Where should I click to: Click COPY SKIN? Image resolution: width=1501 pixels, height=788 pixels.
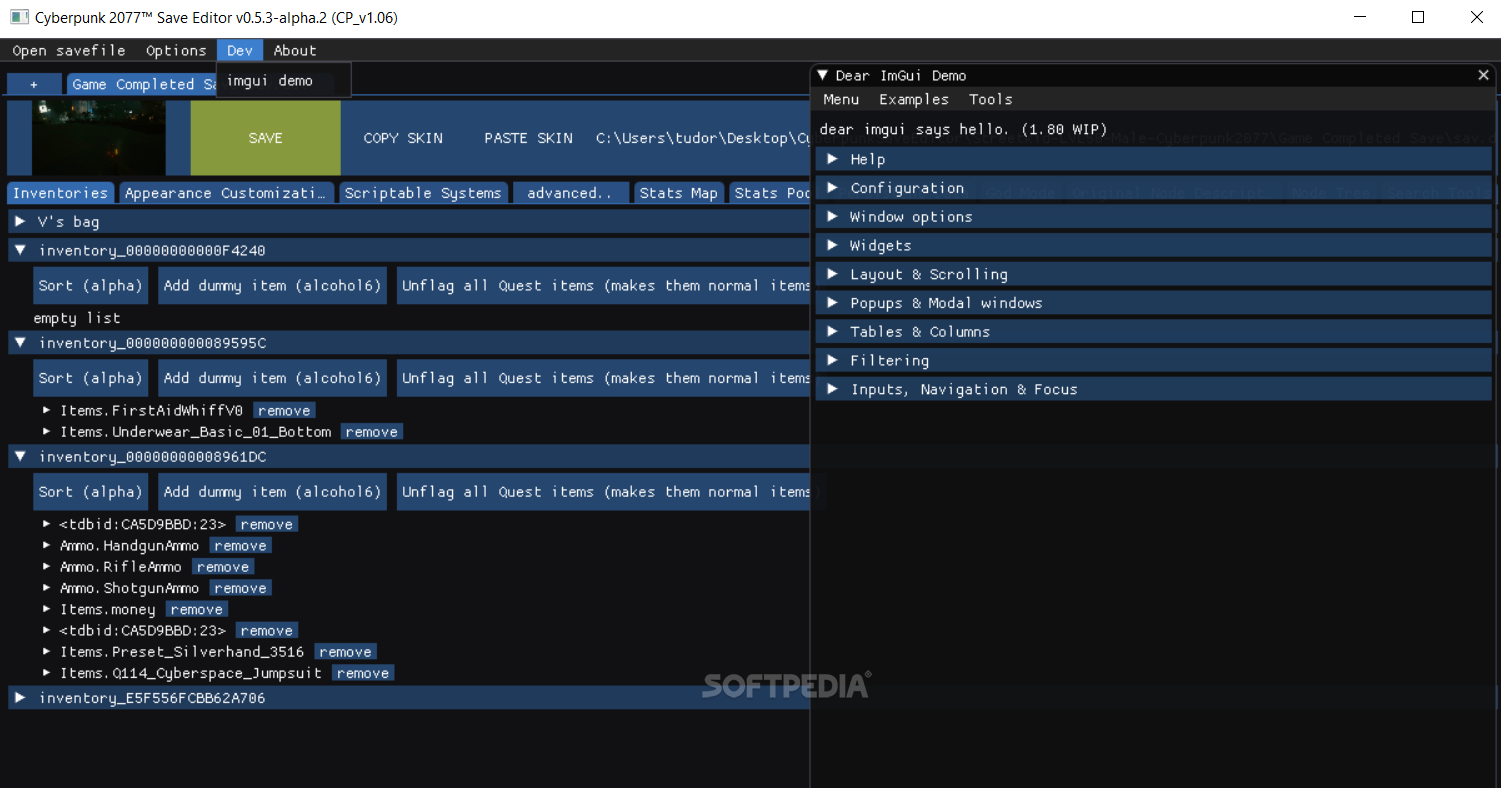(x=403, y=138)
